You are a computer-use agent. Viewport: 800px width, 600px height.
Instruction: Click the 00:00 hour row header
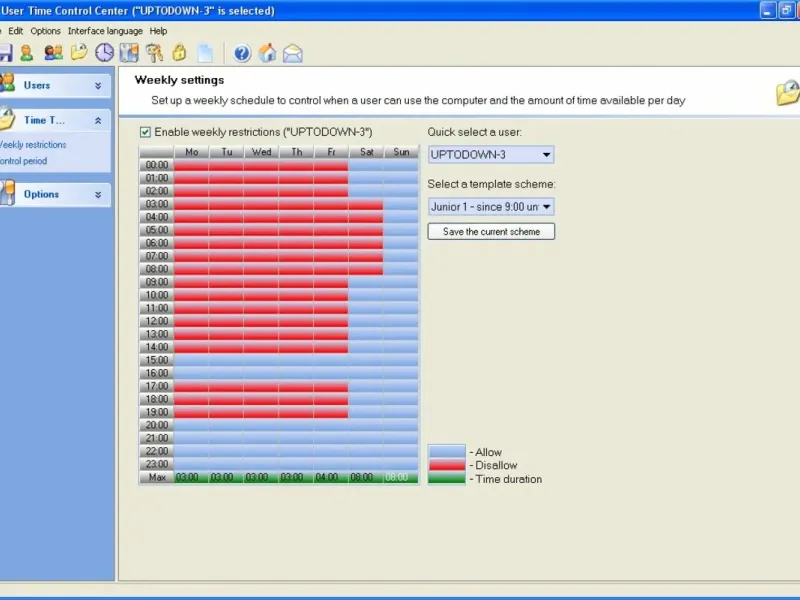point(157,165)
